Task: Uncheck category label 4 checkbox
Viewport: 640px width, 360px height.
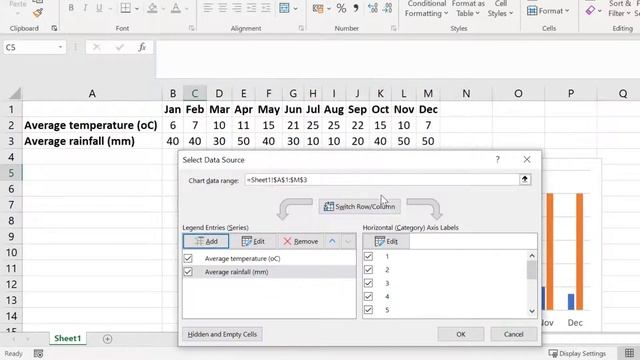Action: (x=368, y=296)
